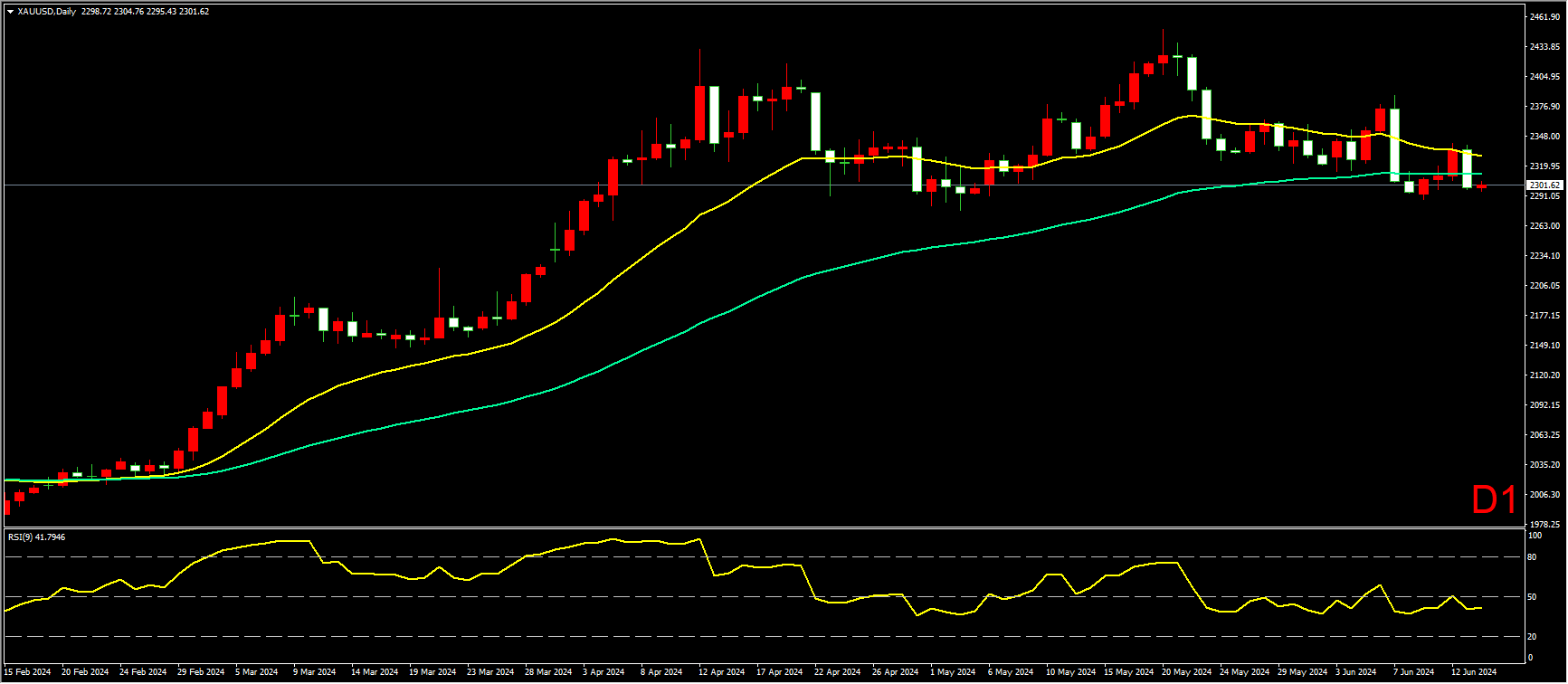Click the right end of the green moving average
The width and height of the screenshot is (1568, 684).
pyautogui.click(x=1480, y=174)
